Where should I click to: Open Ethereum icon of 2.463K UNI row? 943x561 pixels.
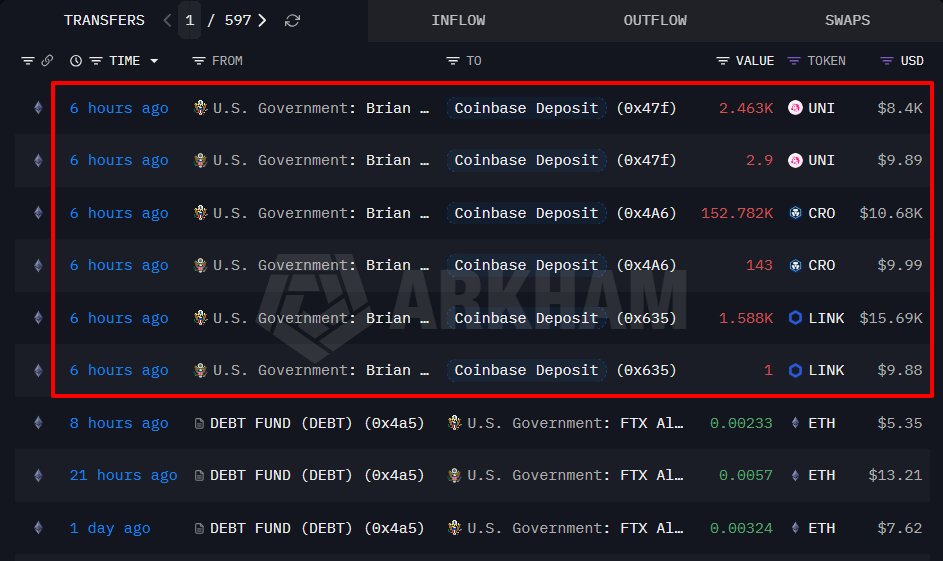click(38, 108)
